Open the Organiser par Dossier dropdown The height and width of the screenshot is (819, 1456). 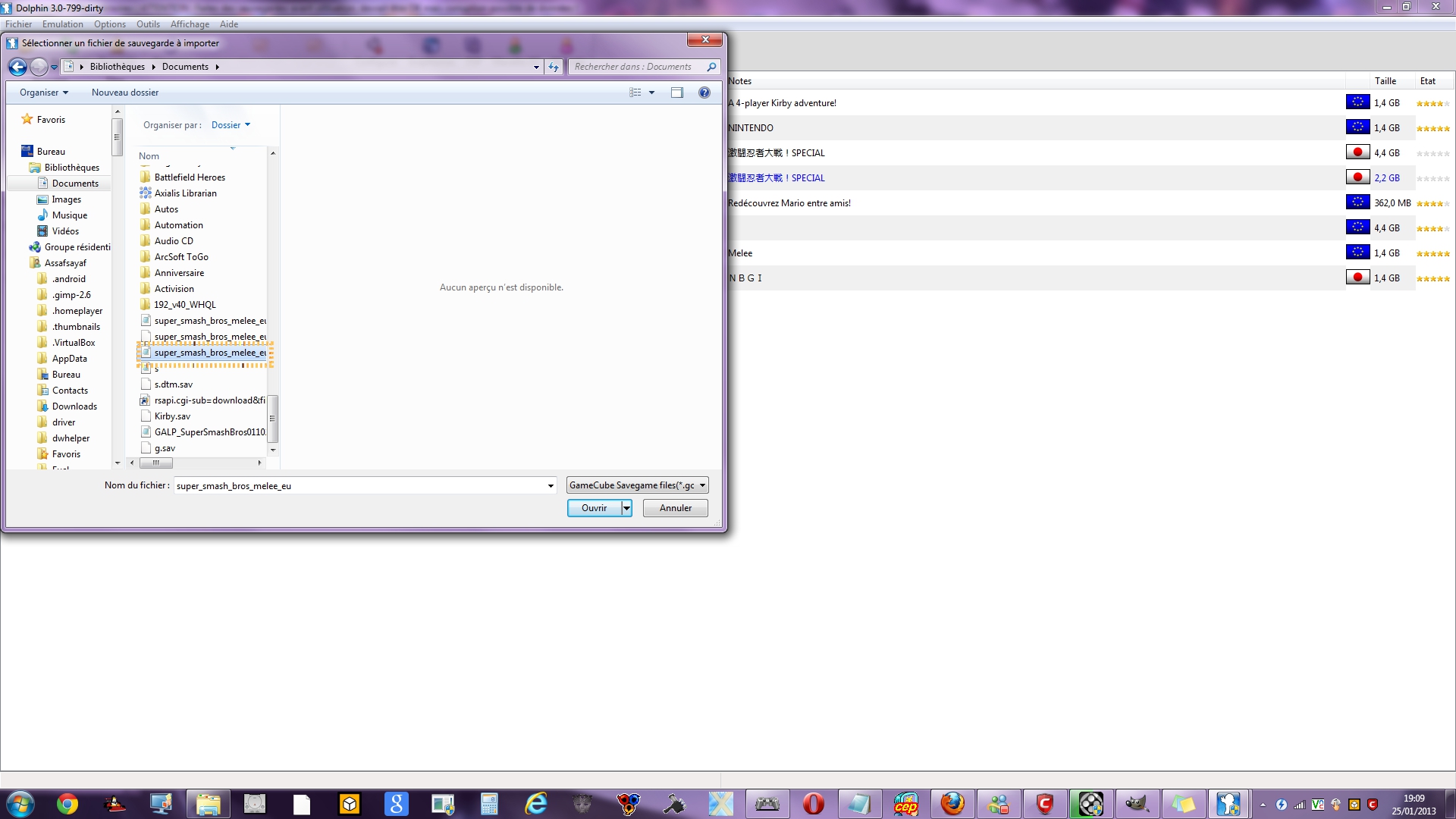click(231, 125)
